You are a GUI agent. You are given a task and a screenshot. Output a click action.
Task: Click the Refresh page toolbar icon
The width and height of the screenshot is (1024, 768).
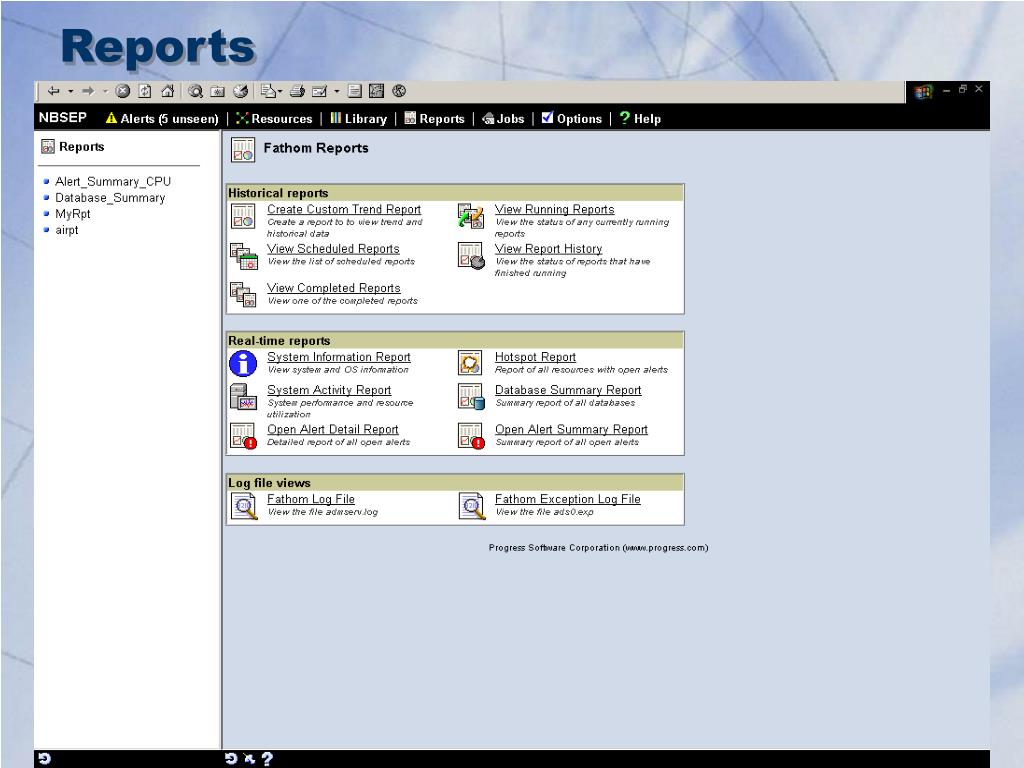pos(145,91)
